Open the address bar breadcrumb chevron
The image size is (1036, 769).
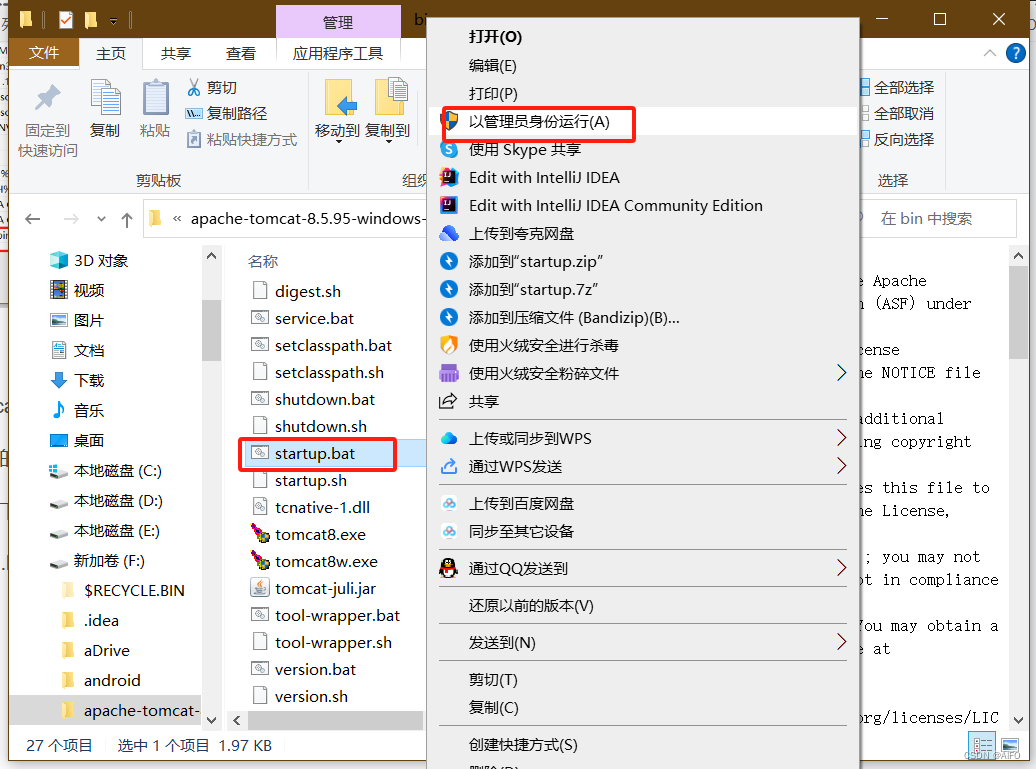pyautogui.click(x=176, y=219)
